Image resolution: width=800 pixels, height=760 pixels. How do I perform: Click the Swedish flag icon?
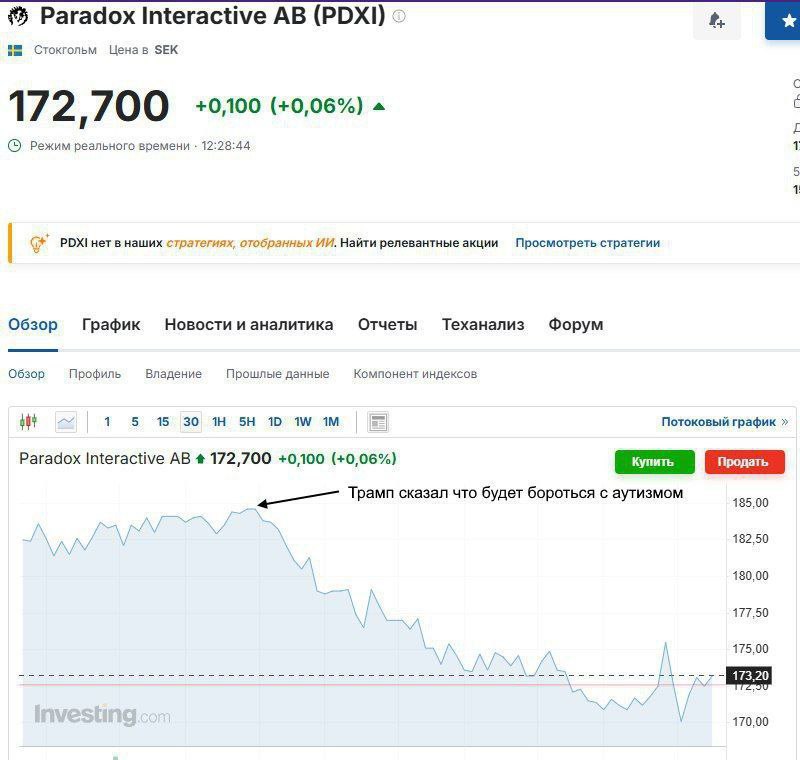click(15, 50)
